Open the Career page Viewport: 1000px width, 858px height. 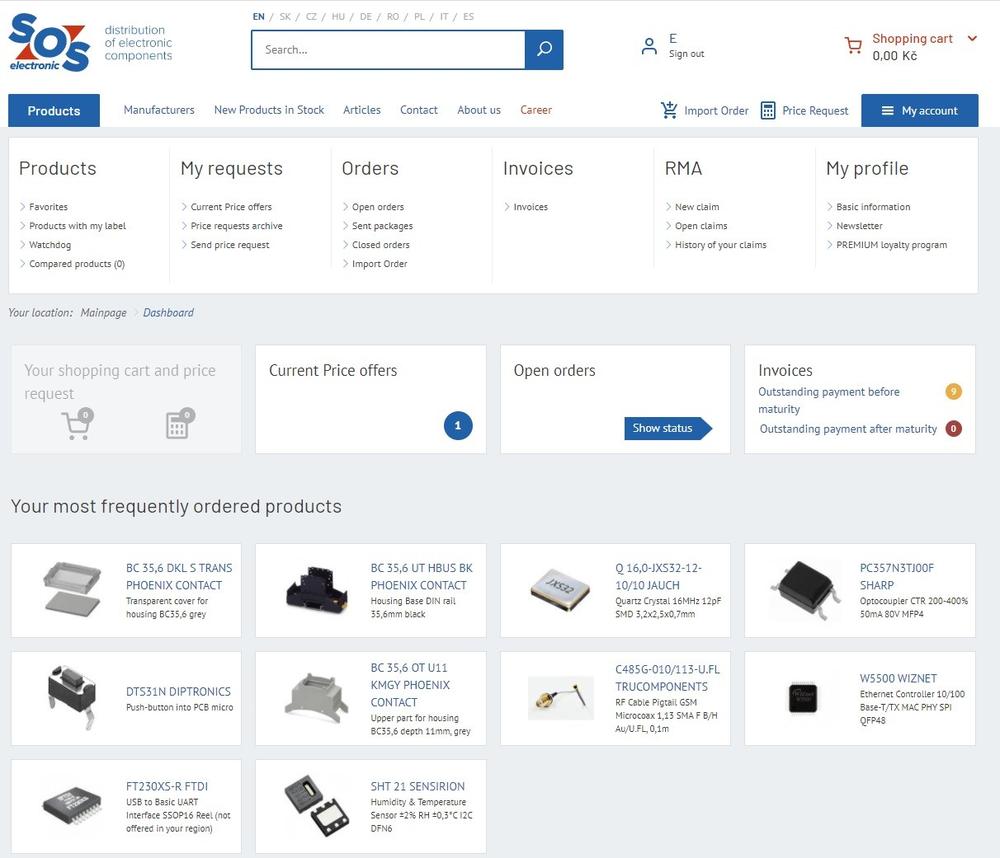536,110
